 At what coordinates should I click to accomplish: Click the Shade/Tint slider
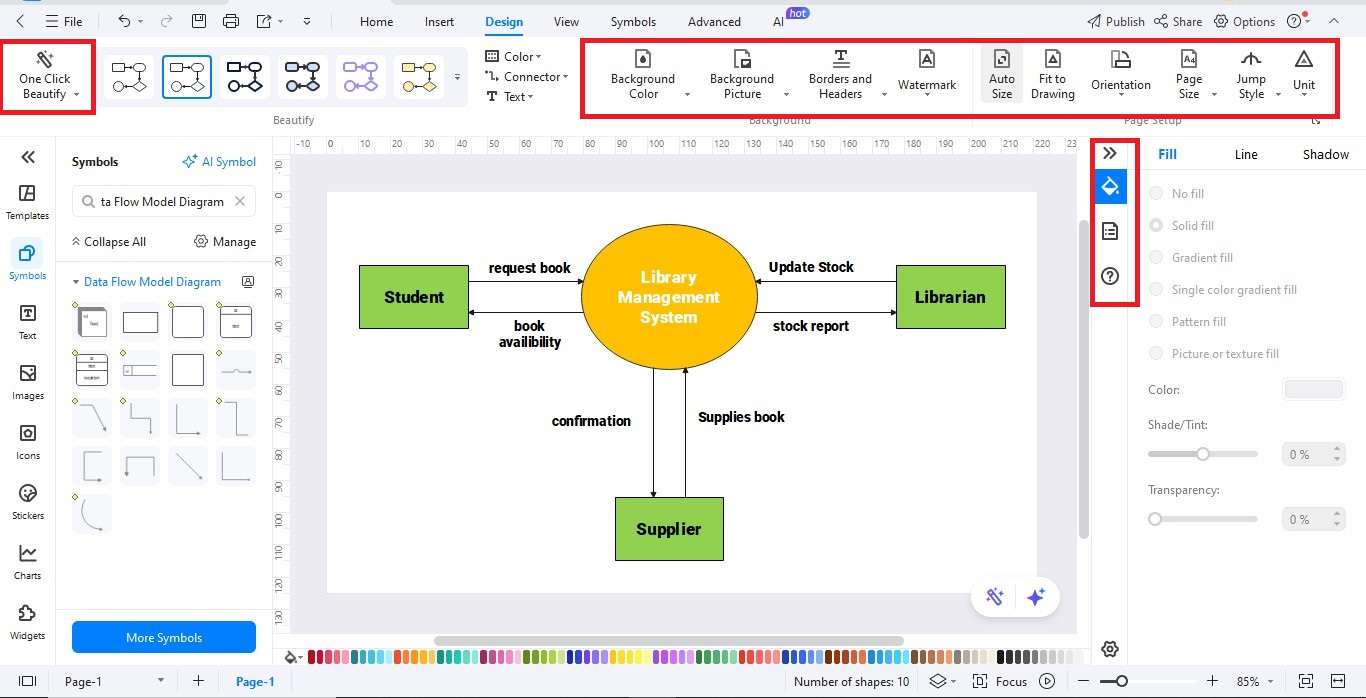(1202, 454)
